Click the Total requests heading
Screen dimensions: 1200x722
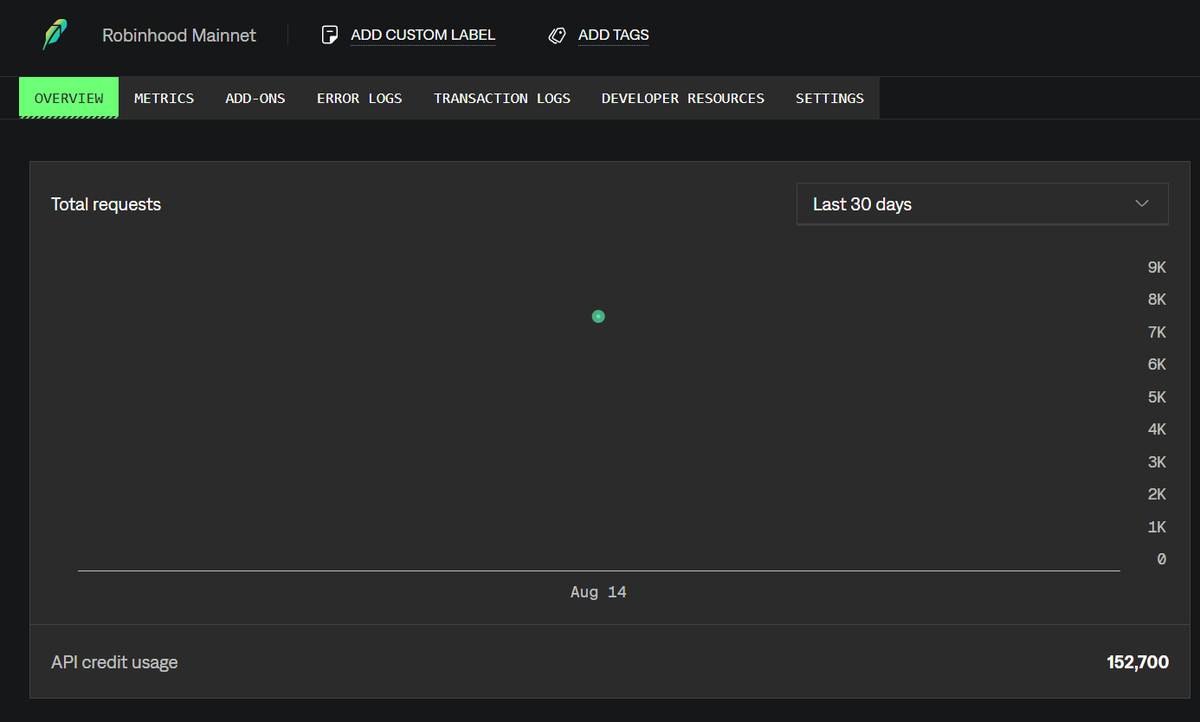(106, 204)
